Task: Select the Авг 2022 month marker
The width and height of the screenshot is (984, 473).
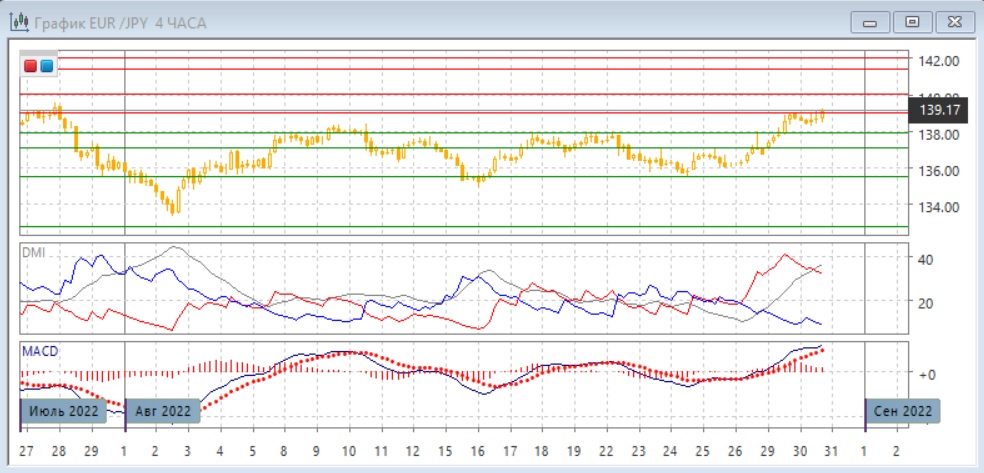Action: [162, 411]
